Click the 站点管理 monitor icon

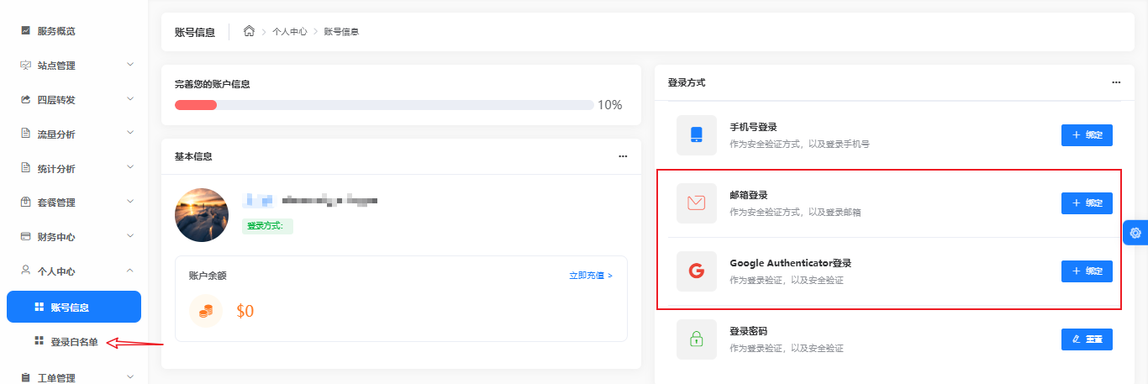click(x=26, y=65)
